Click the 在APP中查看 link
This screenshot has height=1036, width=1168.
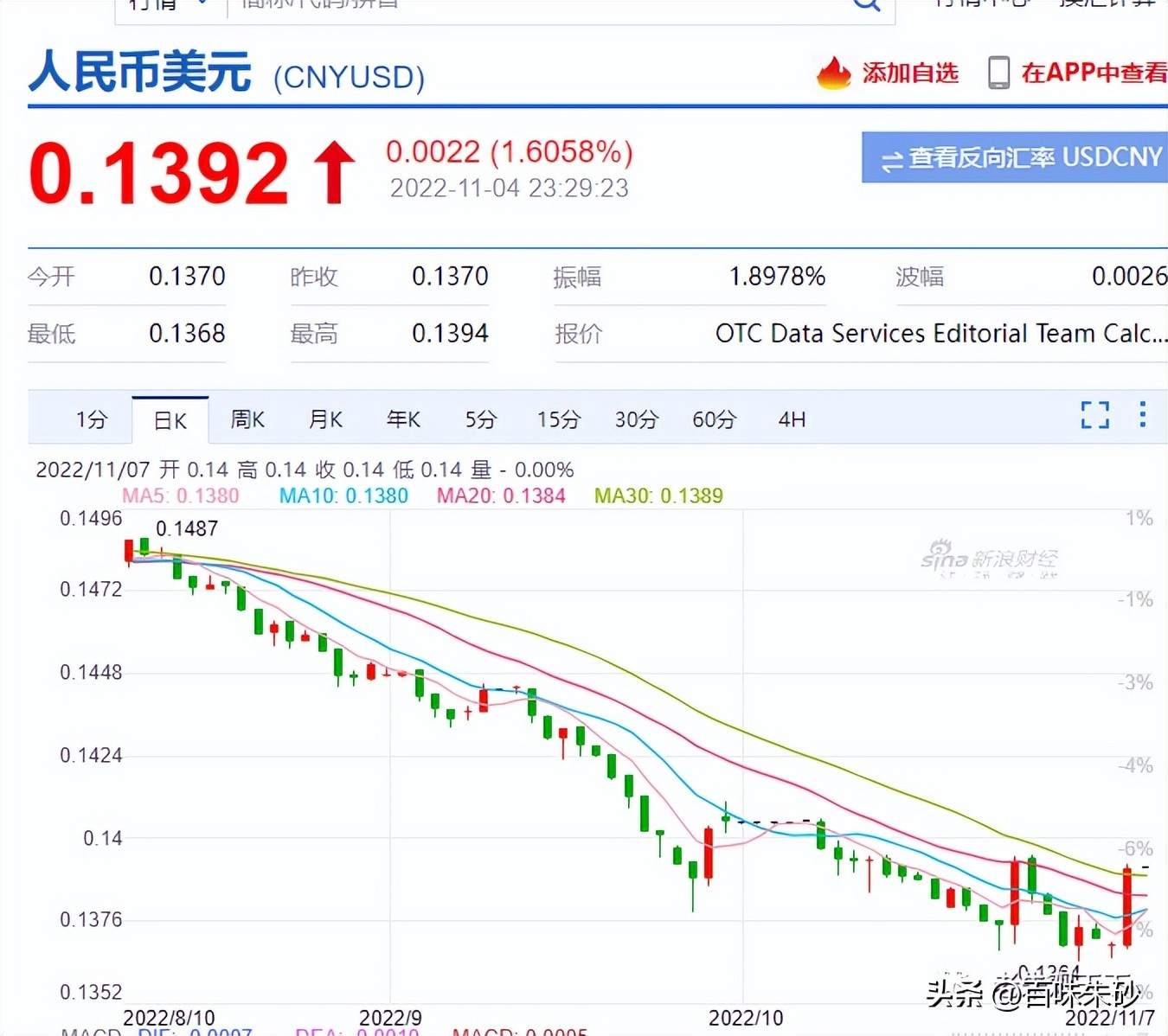(1094, 73)
